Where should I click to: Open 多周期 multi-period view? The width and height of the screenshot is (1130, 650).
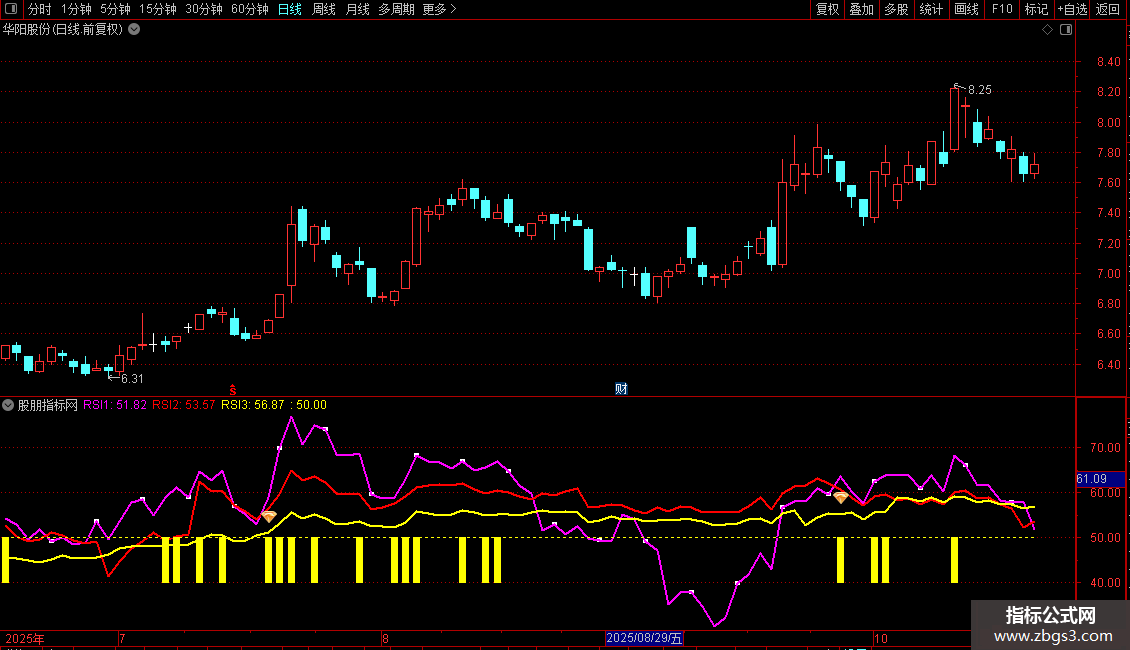point(396,9)
